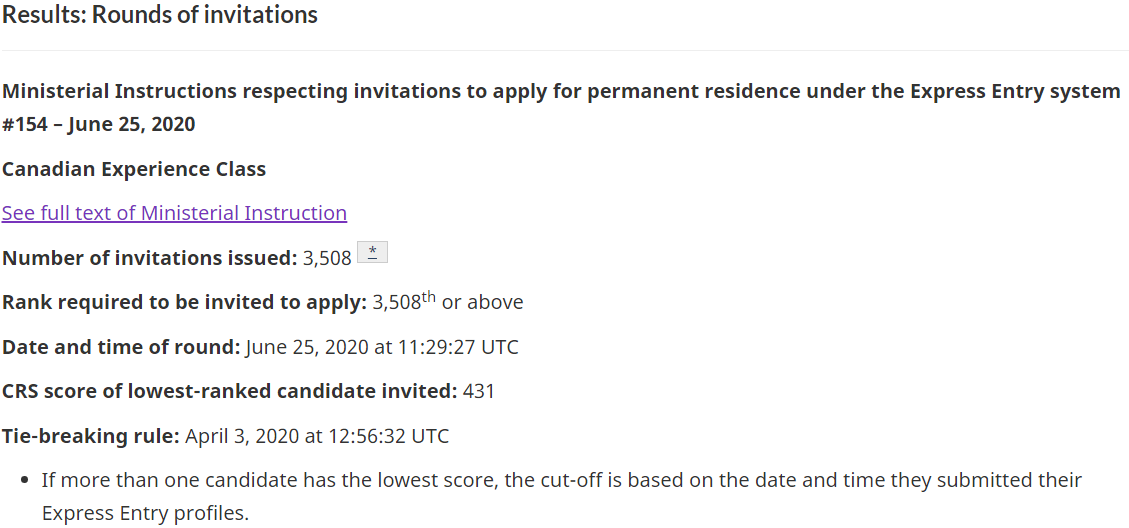Click the bullet point explaining the cut-off
The width and height of the screenshot is (1129, 528).
pyautogui.click(x=560, y=480)
